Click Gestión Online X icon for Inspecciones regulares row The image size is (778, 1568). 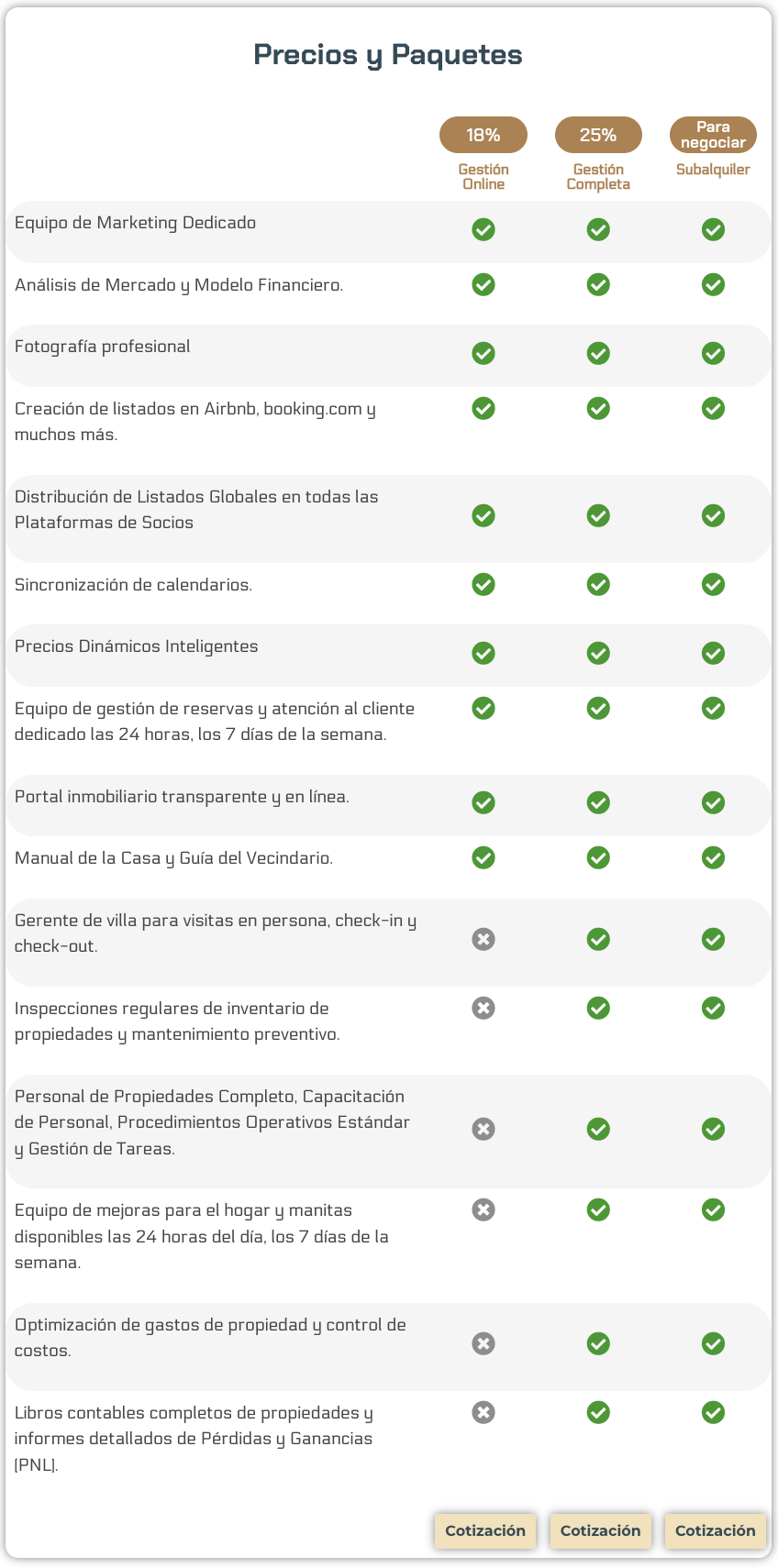click(483, 1009)
